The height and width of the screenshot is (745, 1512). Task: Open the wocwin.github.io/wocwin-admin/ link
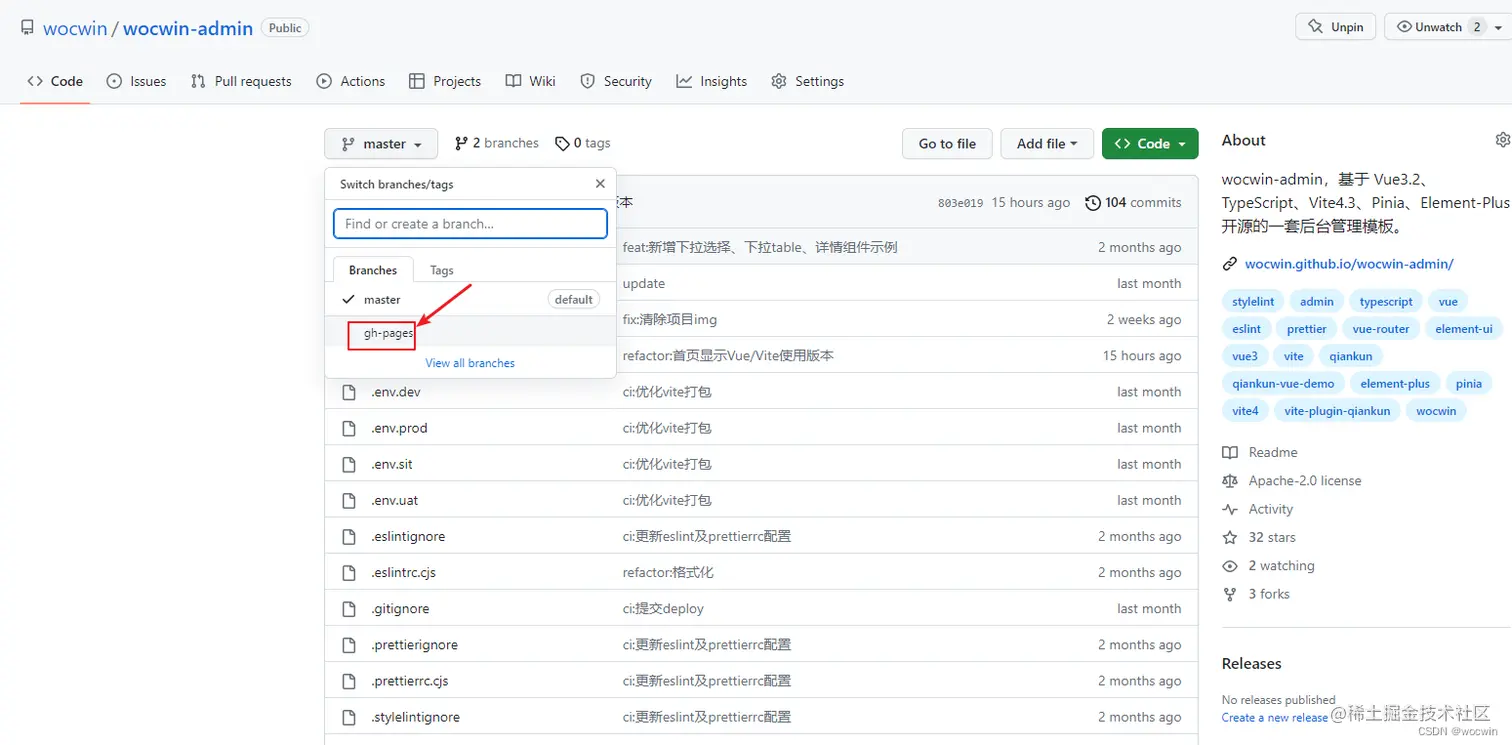point(1349,264)
